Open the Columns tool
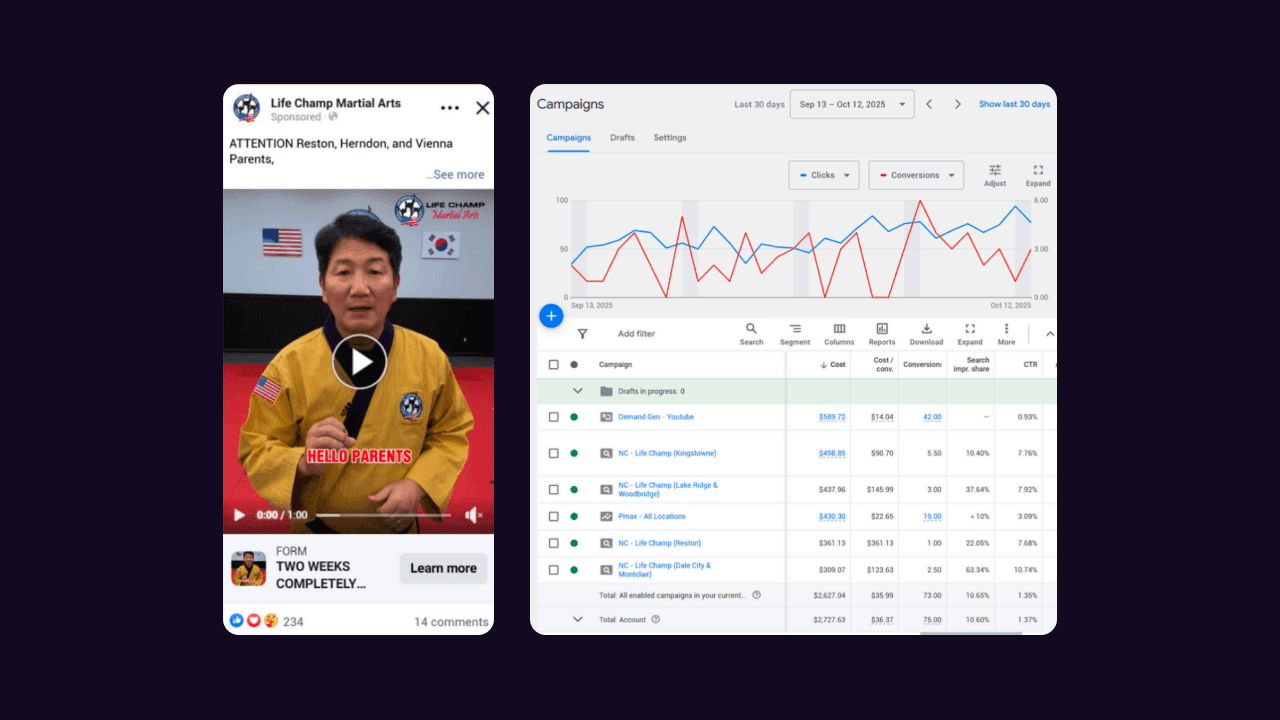The height and width of the screenshot is (720, 1280). coord(839,334)
